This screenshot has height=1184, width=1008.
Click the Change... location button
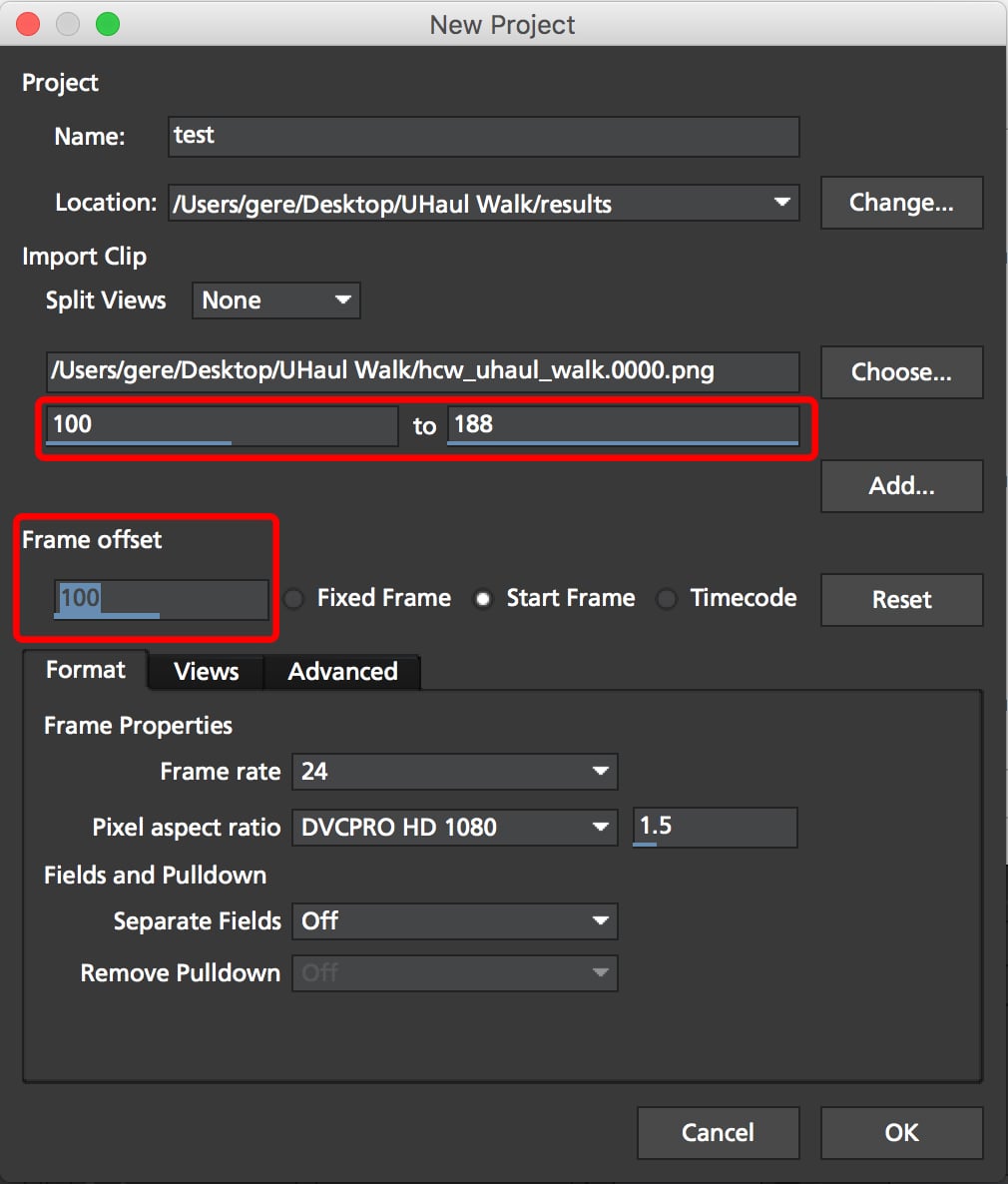[x=901, y=203]
